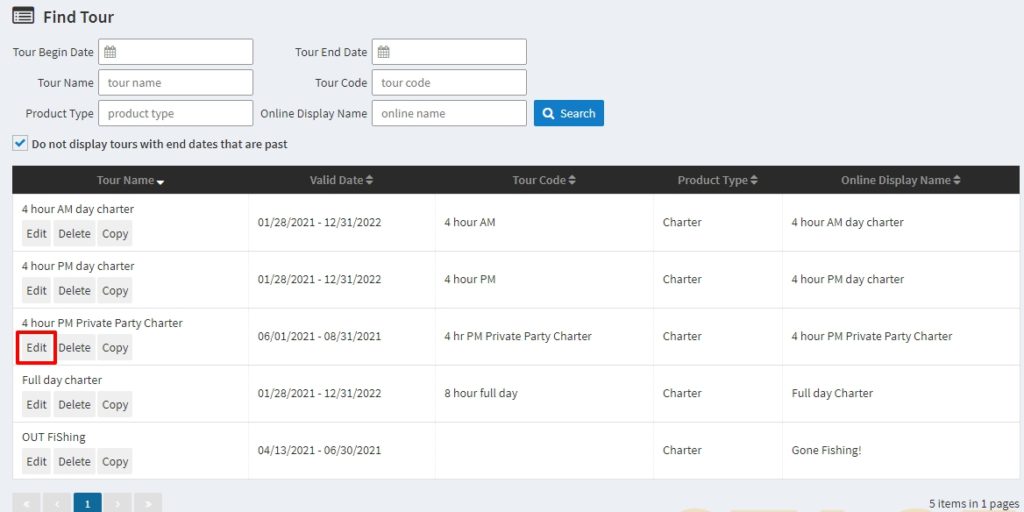Viewport: 1024px width, 512px height.
Task: Go to the previous page arrow
Action: pos(57,504)
